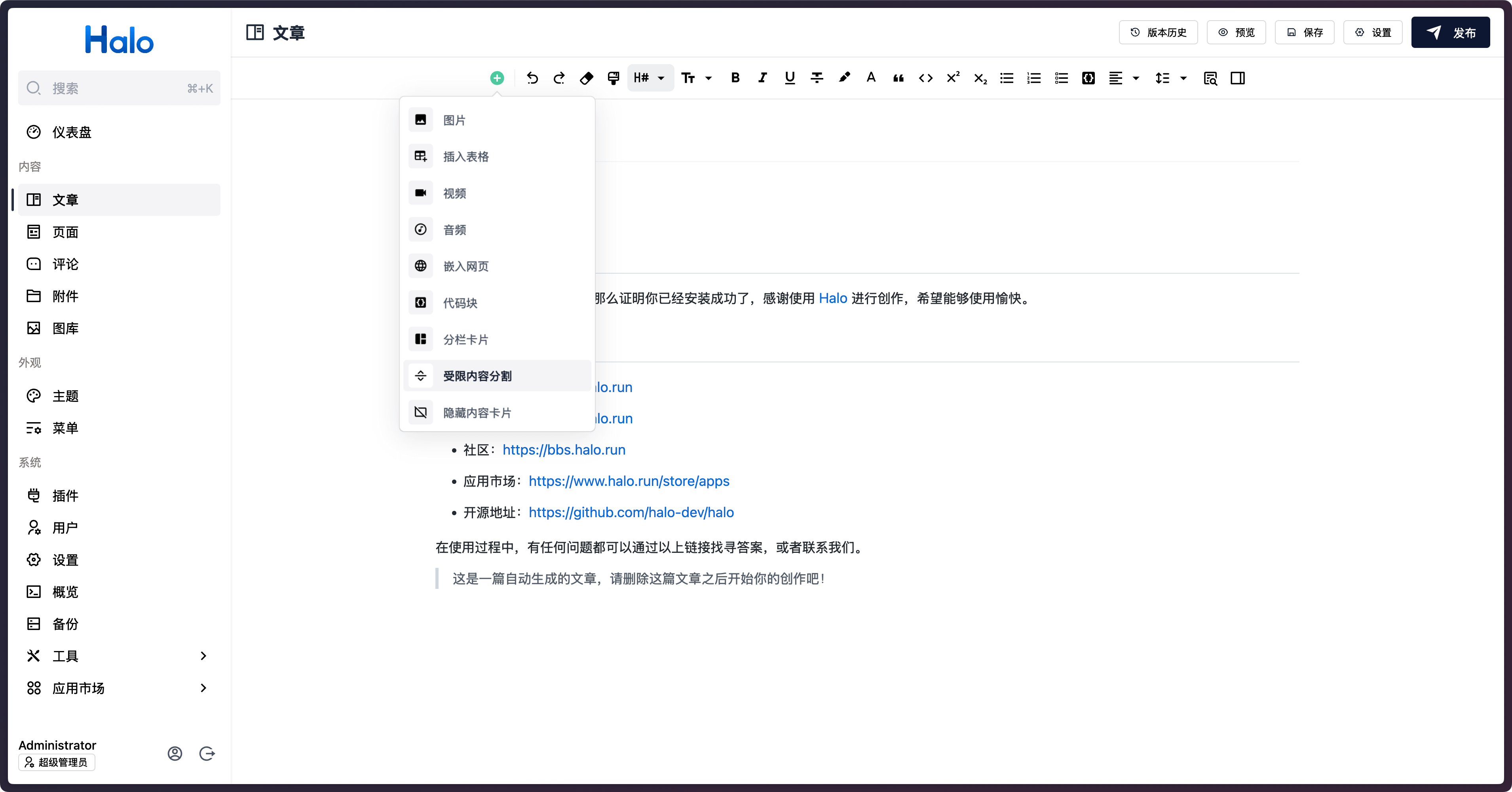Open the text alignment dropdown
This screenshot has height=792, width=1512.
(1124, 78)
